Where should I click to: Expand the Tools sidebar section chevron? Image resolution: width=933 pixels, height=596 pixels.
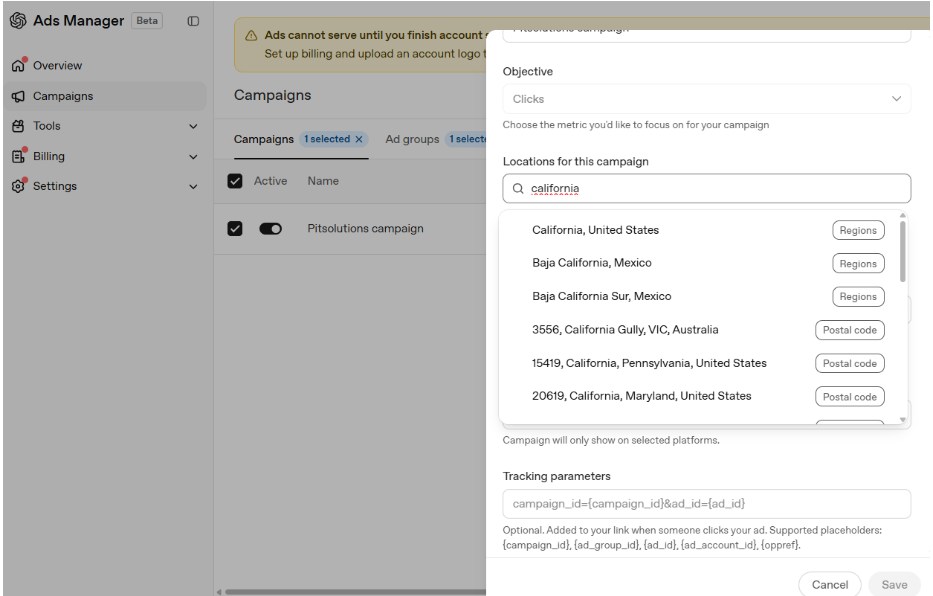click(x=193, y=126)
